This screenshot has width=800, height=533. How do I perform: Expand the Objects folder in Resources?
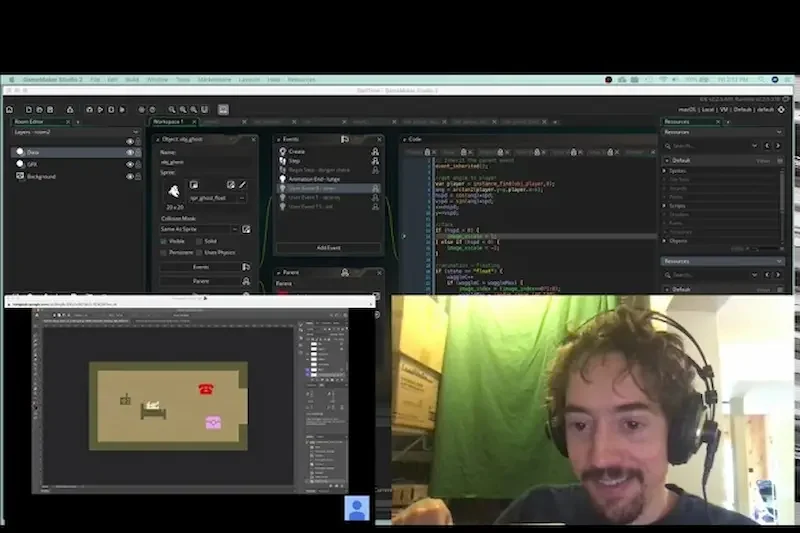(664, 241)
